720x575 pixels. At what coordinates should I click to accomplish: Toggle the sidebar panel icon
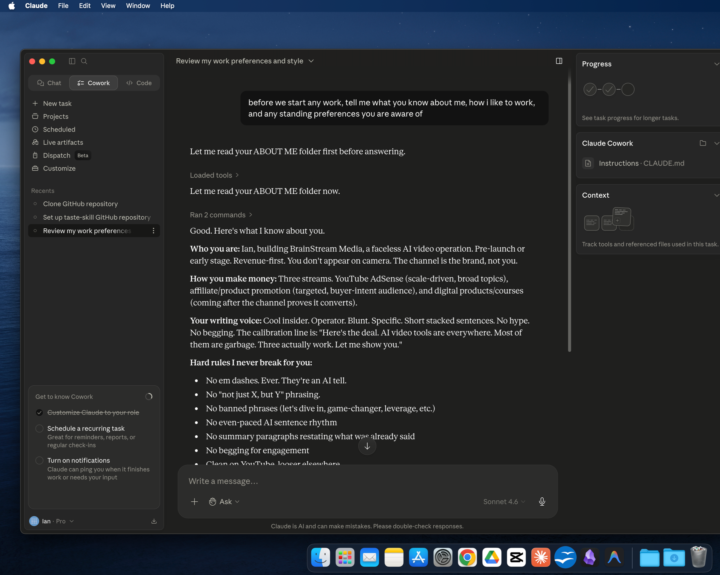pos(72,61)
